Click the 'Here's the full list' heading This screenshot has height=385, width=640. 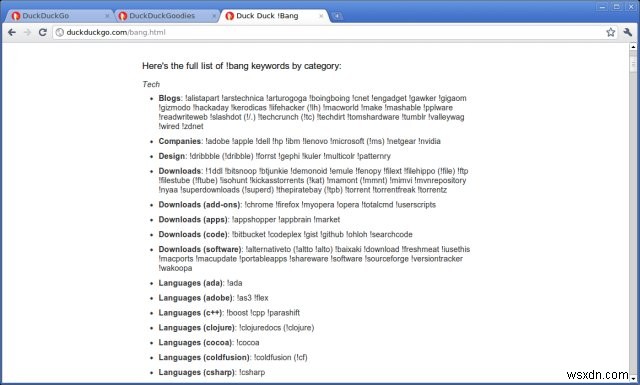coord(242,66)
